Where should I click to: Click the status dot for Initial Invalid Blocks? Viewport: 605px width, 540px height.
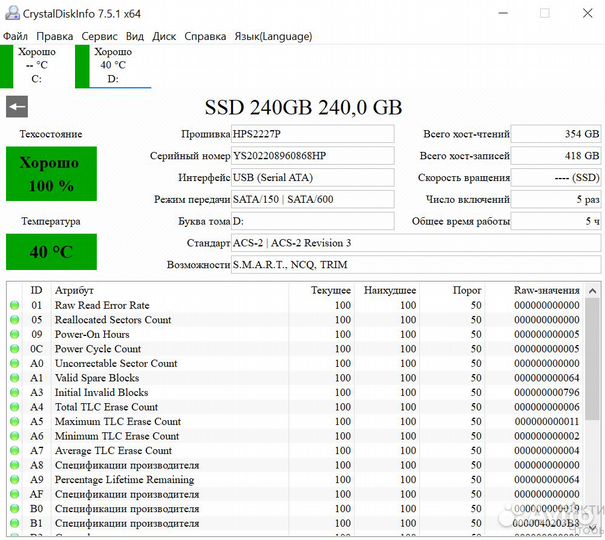(x=15, y=393)
